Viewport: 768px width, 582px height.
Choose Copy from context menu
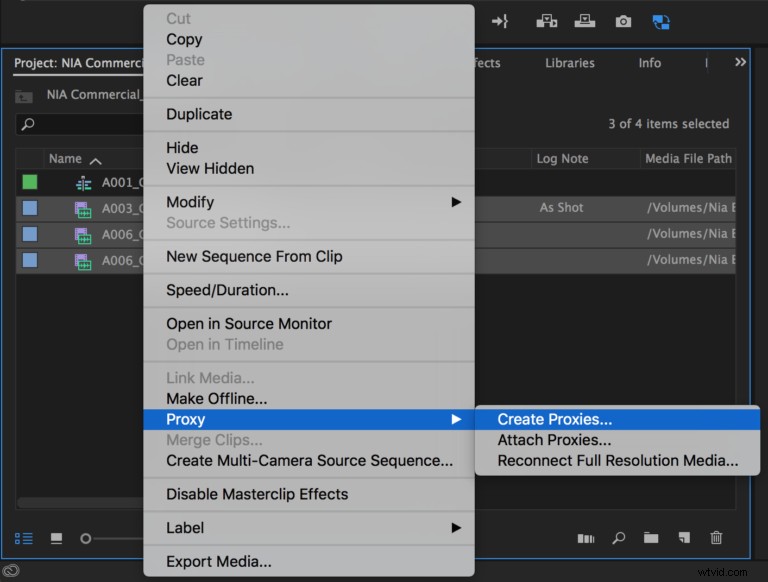tap(309, 39)
